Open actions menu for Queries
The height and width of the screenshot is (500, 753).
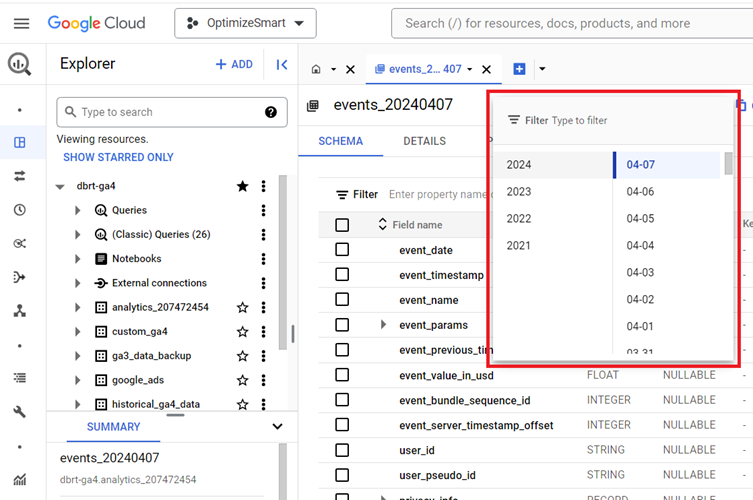(263, 210)
